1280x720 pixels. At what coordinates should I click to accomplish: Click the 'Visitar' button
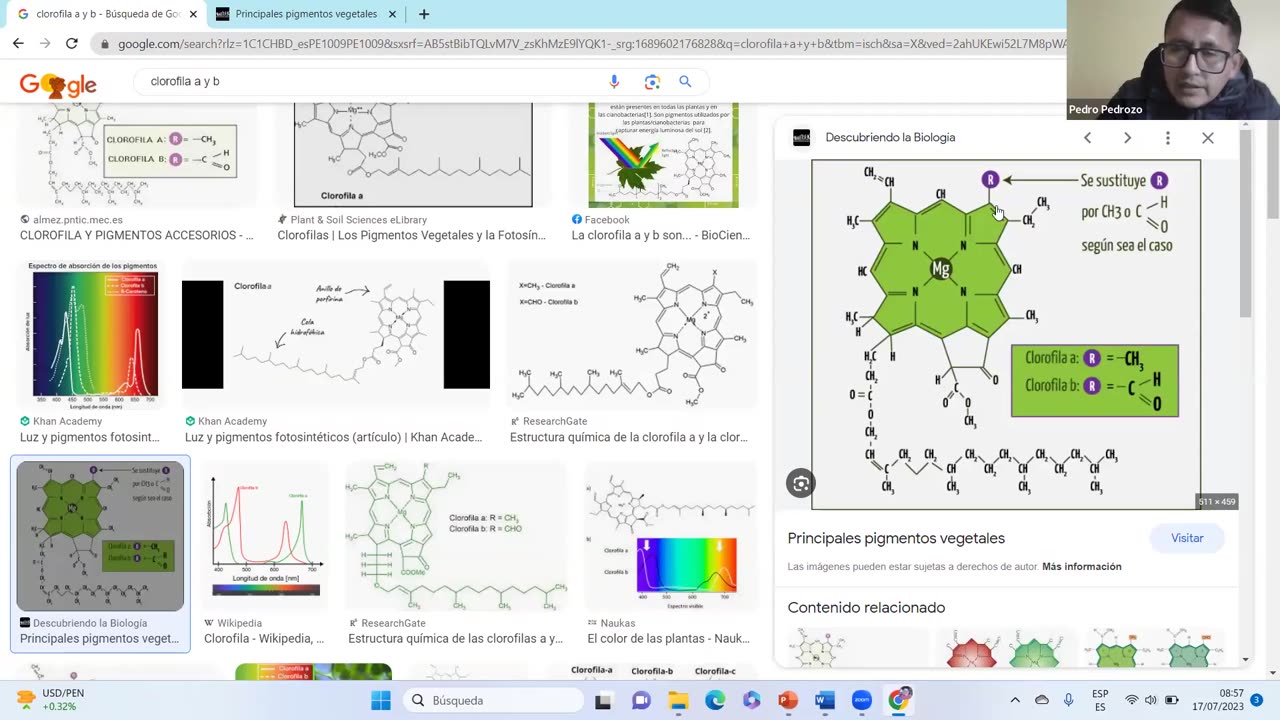tap(1187, 538)
